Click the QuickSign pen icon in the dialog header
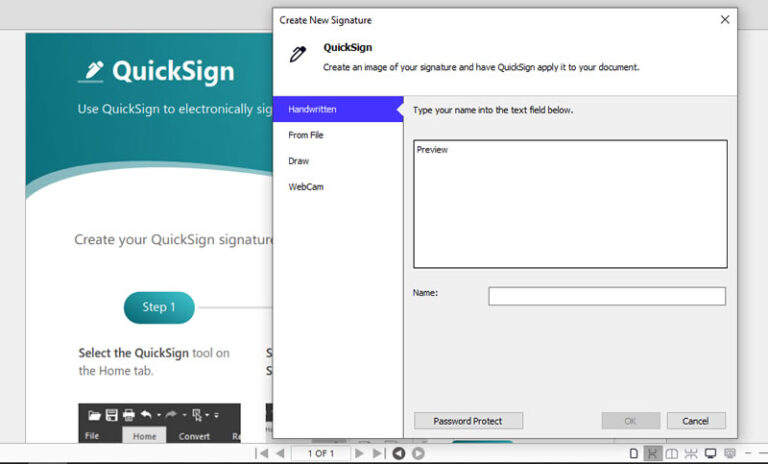Viewport: 768px width, 464px height. coord(299,54)
